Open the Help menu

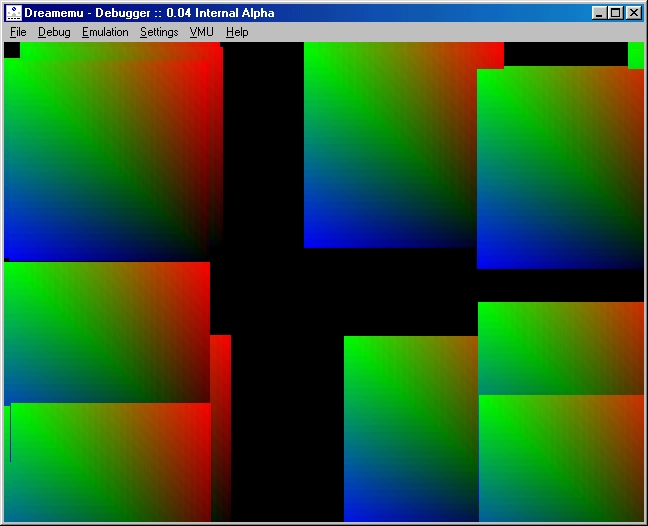coord(237,32)
